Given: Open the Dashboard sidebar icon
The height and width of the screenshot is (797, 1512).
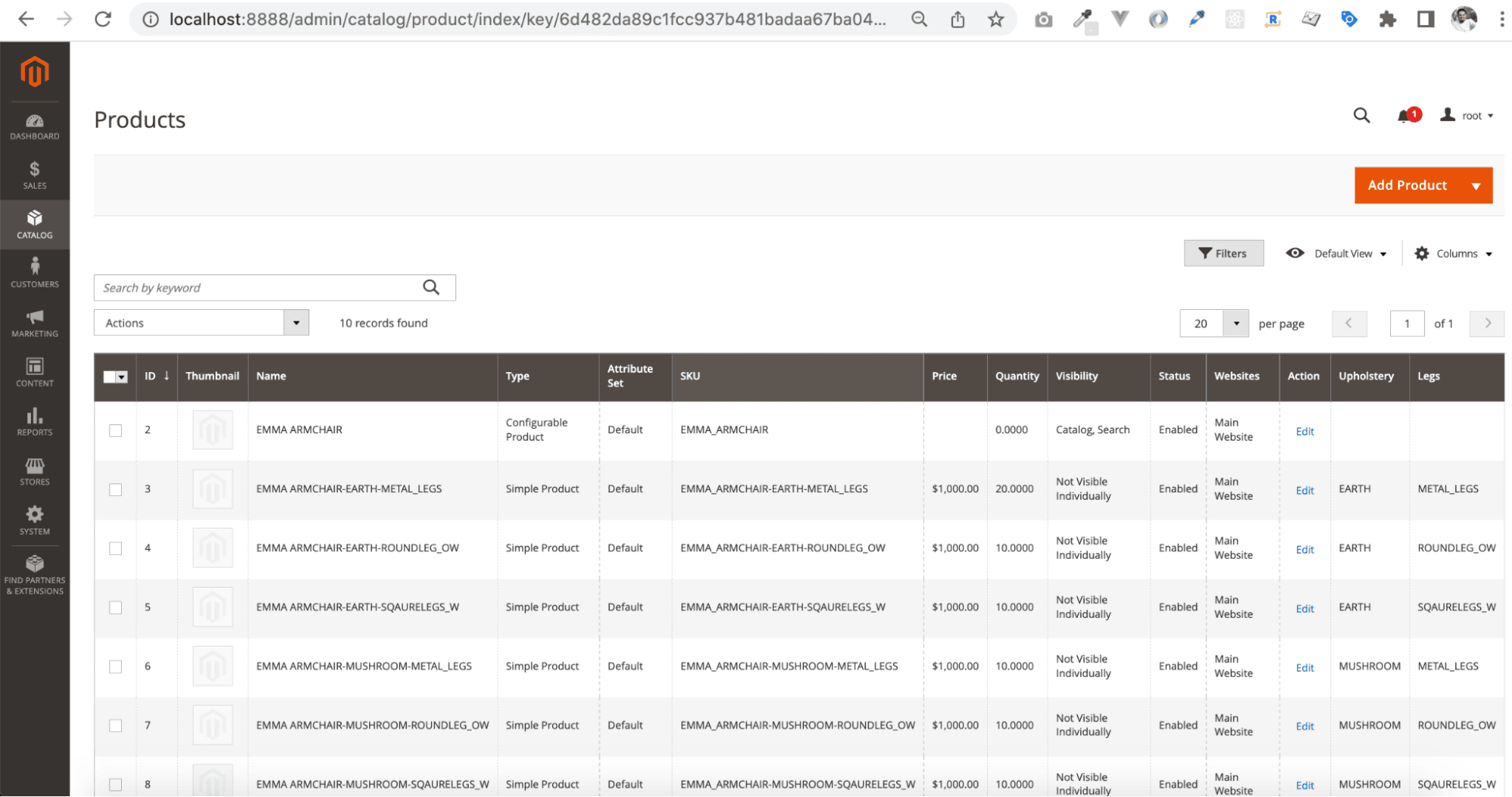Looking at the screenshot, I should tap(35, 126).
